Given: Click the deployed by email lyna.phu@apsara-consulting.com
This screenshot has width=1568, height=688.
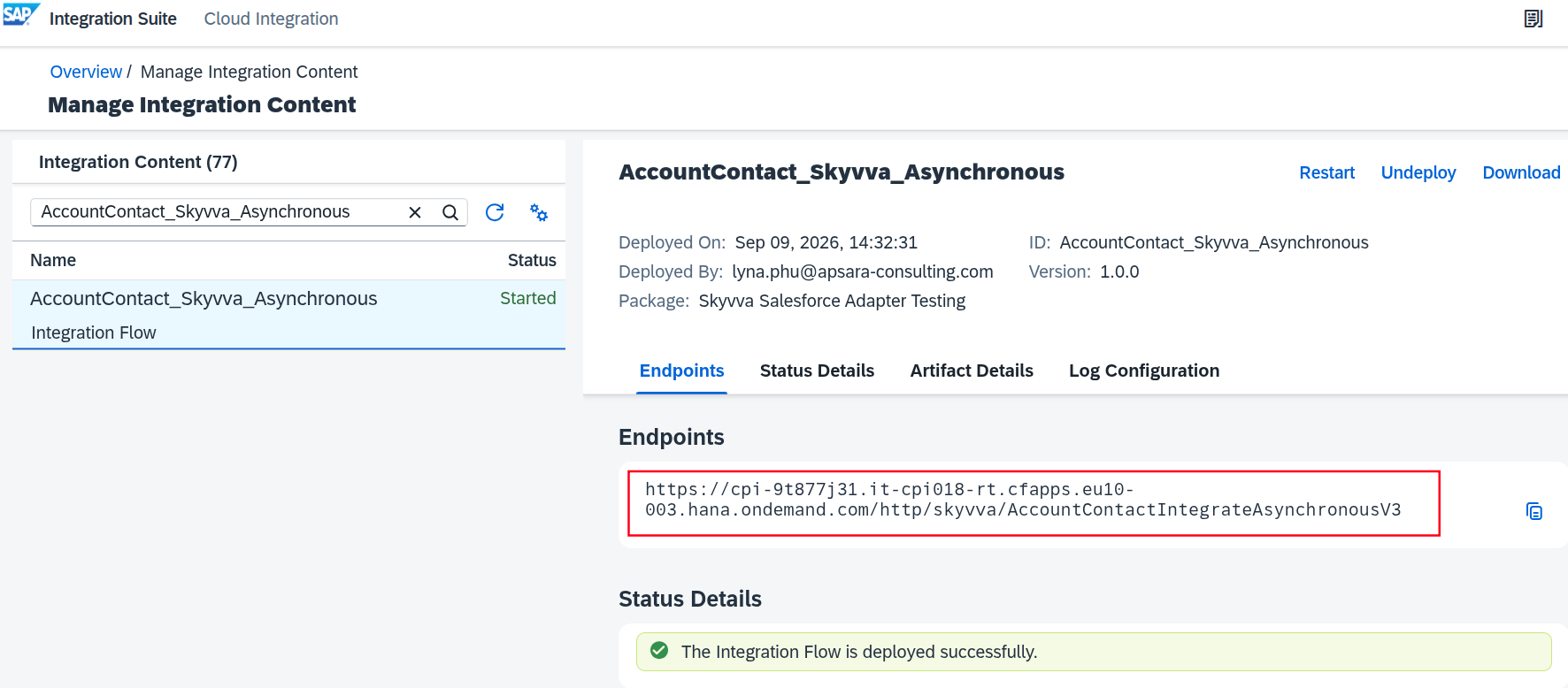Looking at the screenshot, I should (863, 271).
